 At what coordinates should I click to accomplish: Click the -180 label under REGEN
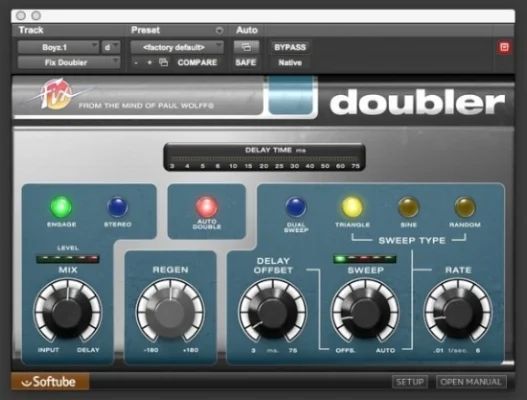pos(151,350)
